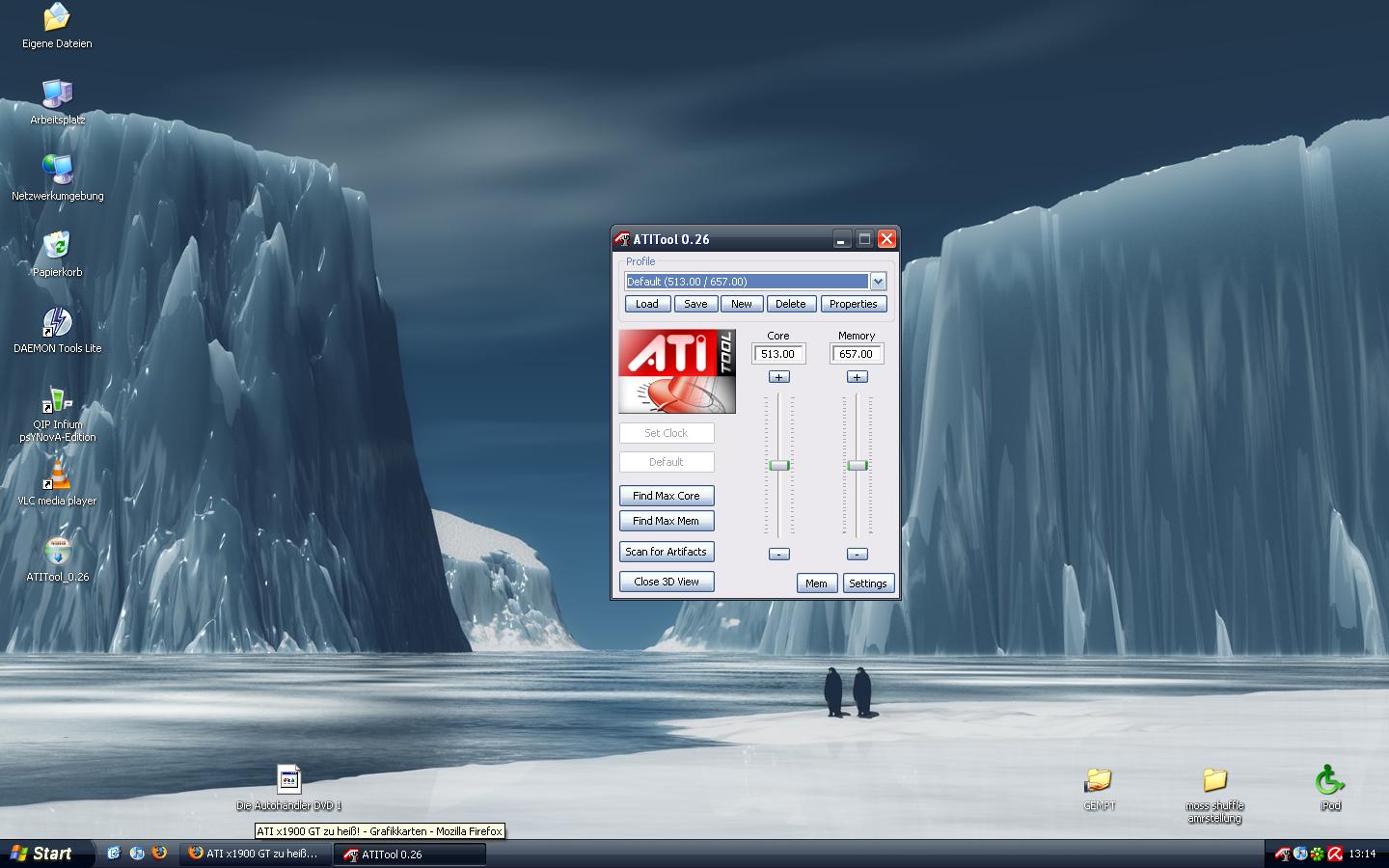Viewport: 1389px width, 868px height.
Task: Click the Core clock slider handle
Action: pos(779,465)
